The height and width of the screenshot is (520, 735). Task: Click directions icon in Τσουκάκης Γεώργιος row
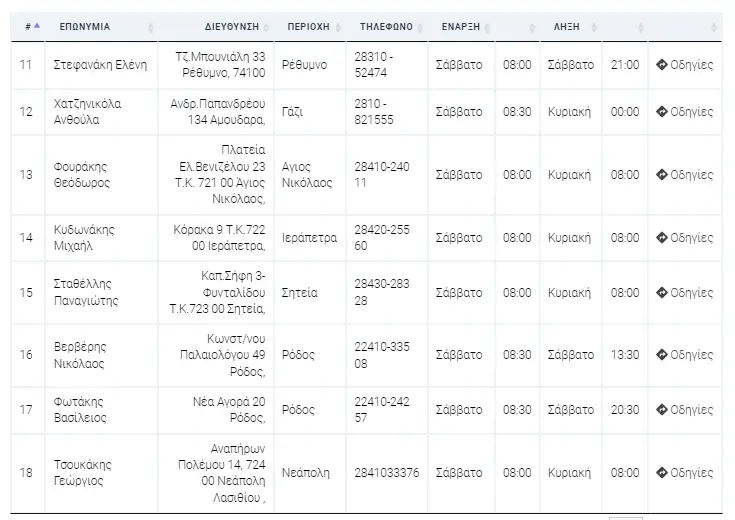click(x=661, y=473)
